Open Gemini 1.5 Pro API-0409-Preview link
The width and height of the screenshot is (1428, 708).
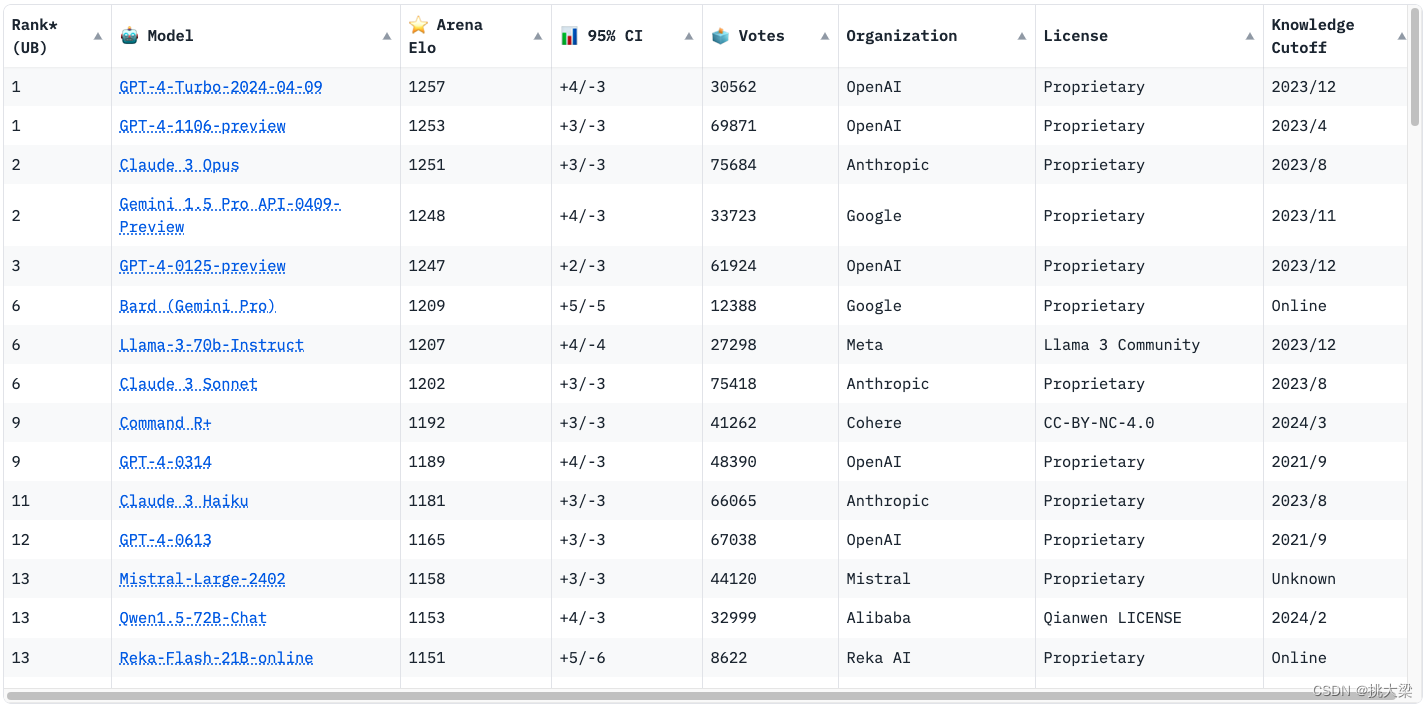[x=230, y=215]
